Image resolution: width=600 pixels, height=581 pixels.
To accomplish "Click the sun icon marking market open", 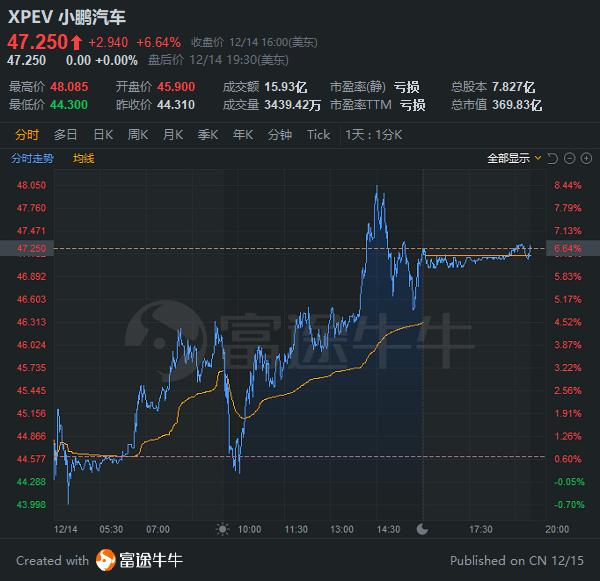I will coord(223,529).
